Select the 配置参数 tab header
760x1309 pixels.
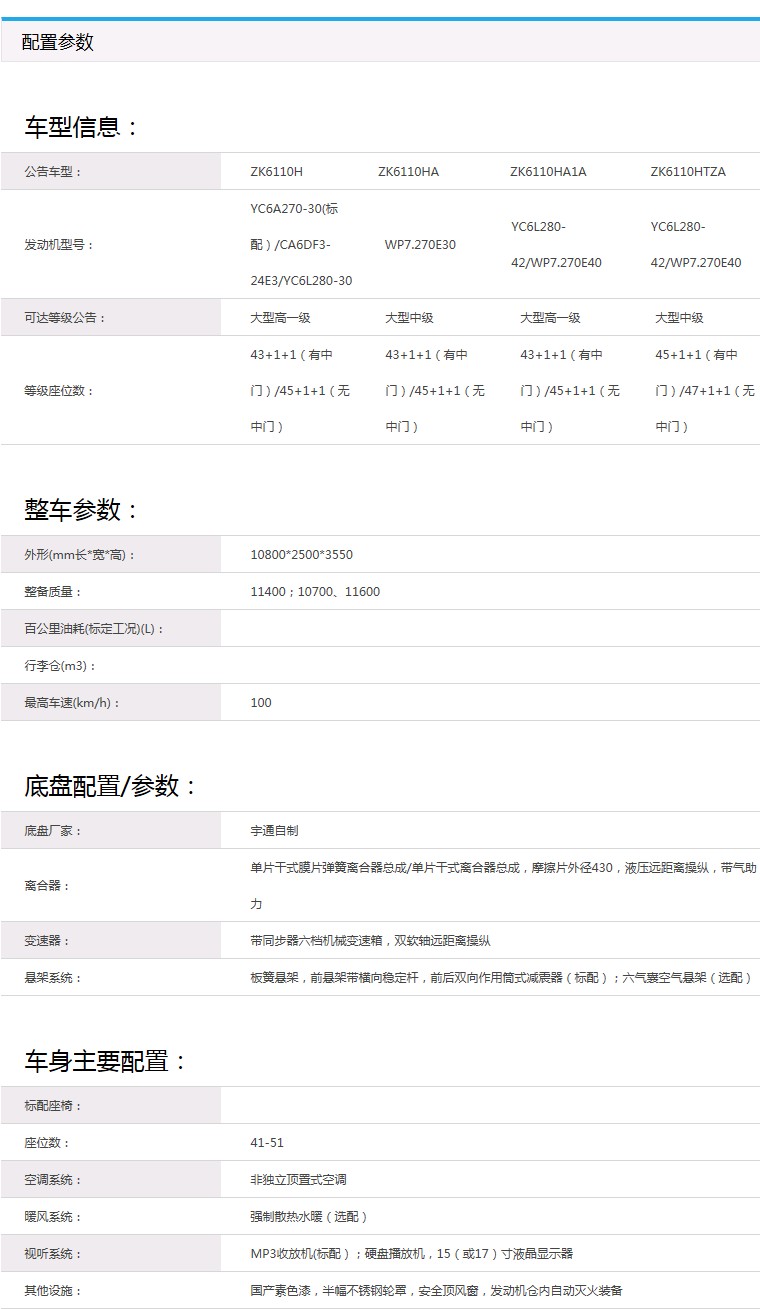[58, 42]
